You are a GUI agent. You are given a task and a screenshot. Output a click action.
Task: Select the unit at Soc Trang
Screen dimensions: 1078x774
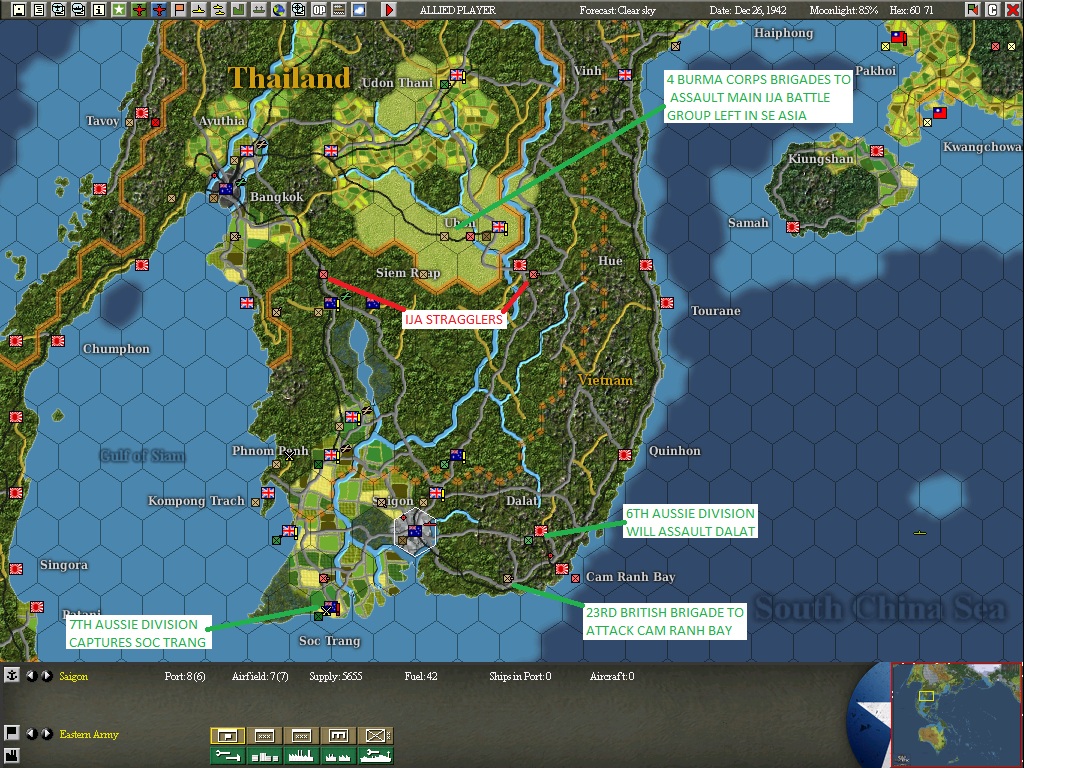(x=331, y=607)
